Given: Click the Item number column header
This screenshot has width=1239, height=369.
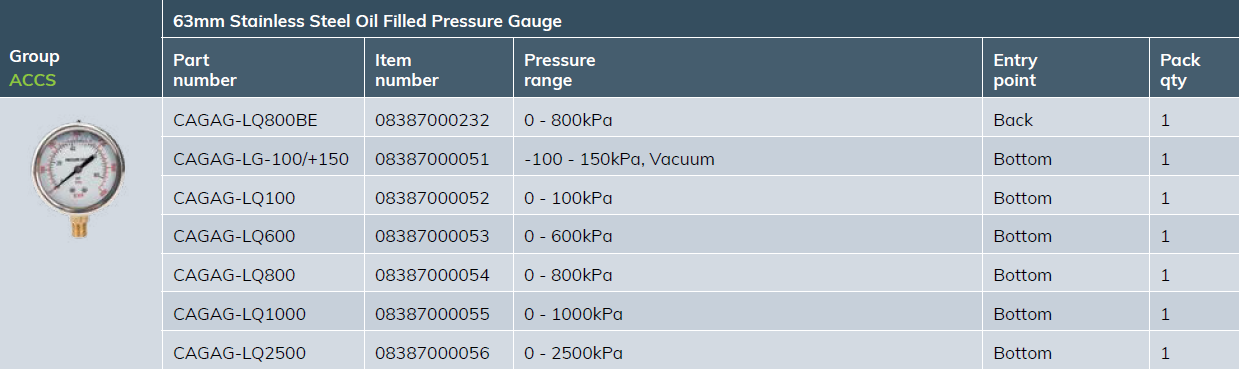Looking at the screenshot, I should click(407, 70).
